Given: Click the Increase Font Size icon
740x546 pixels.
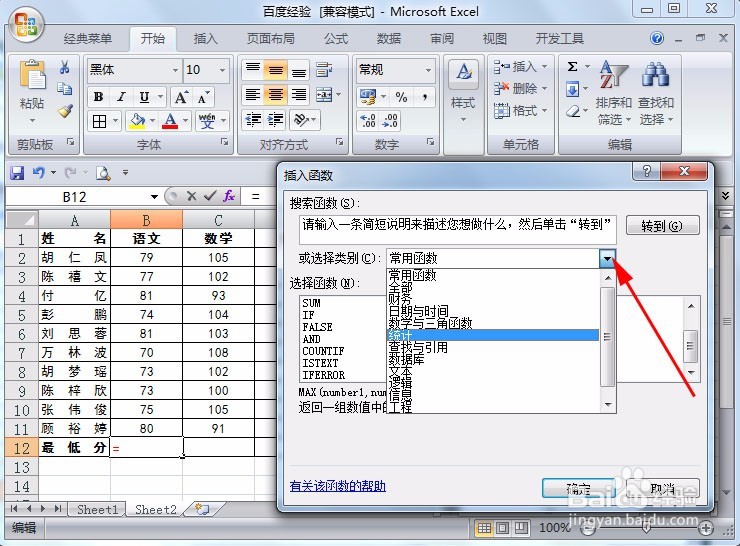Looking at the screenshot, I should [182, 97].
